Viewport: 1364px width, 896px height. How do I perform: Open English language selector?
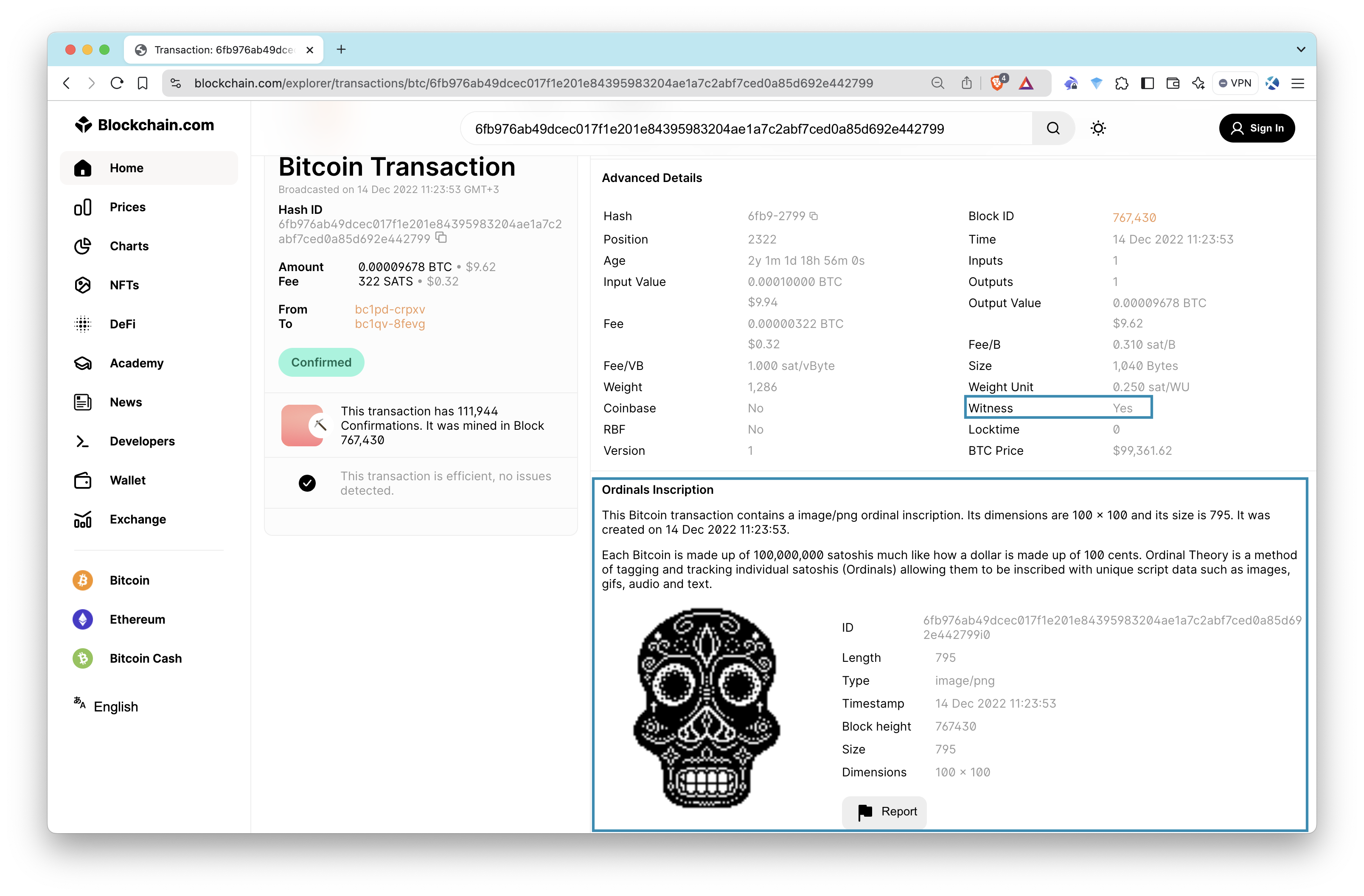click(x=115, y=706)
